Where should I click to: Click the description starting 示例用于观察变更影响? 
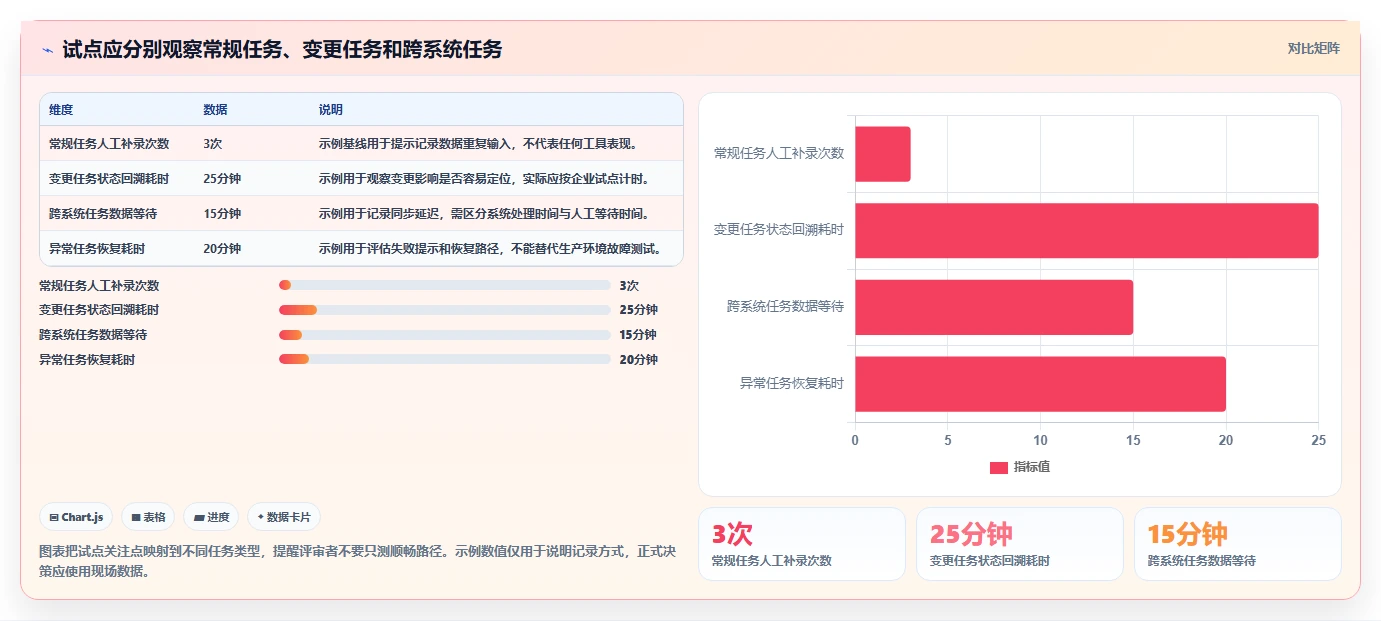(x=484, y=179)
